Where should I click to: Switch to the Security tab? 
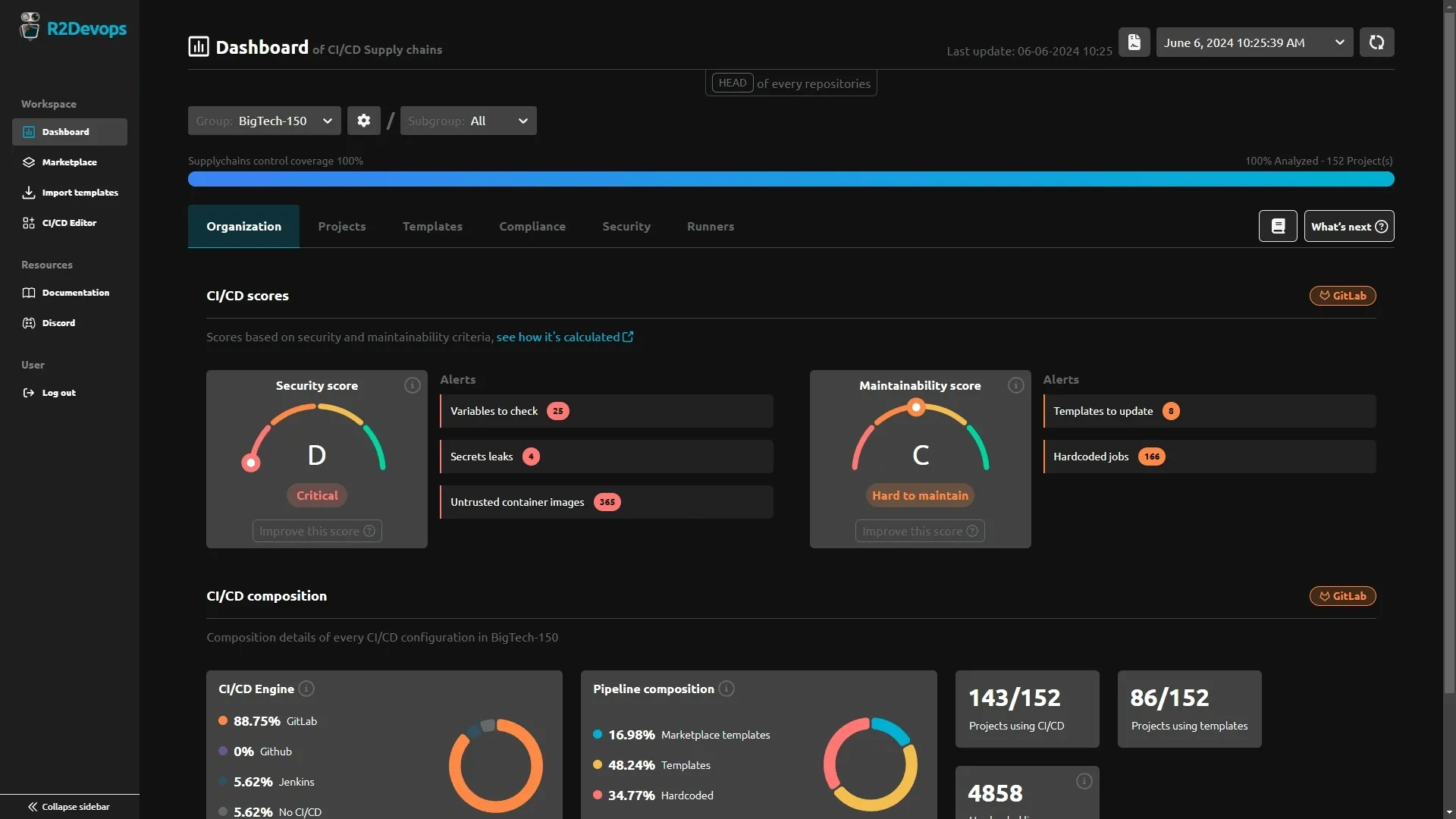[x=626, y=226]
